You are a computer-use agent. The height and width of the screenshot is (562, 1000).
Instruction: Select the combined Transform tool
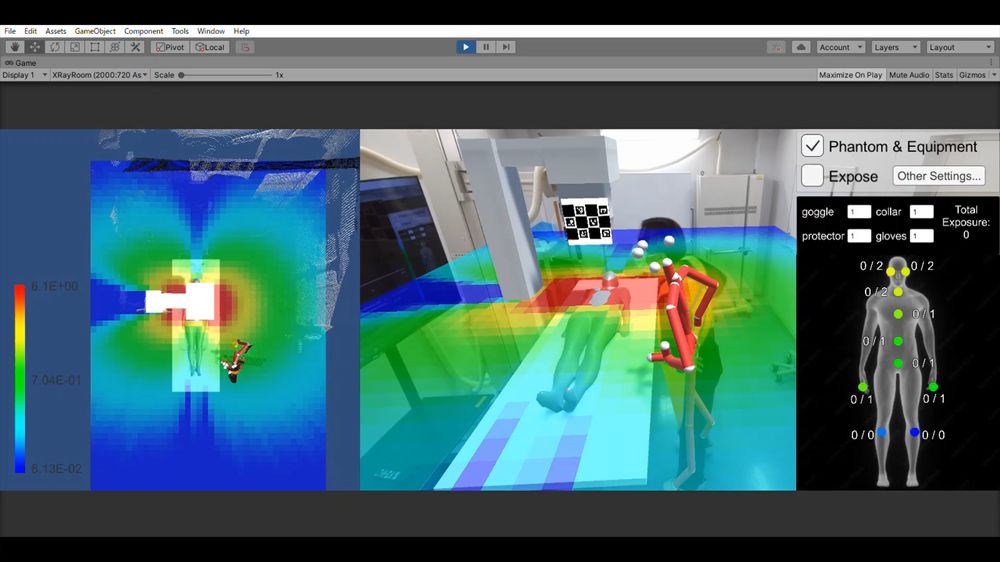[x=115, y=47]
